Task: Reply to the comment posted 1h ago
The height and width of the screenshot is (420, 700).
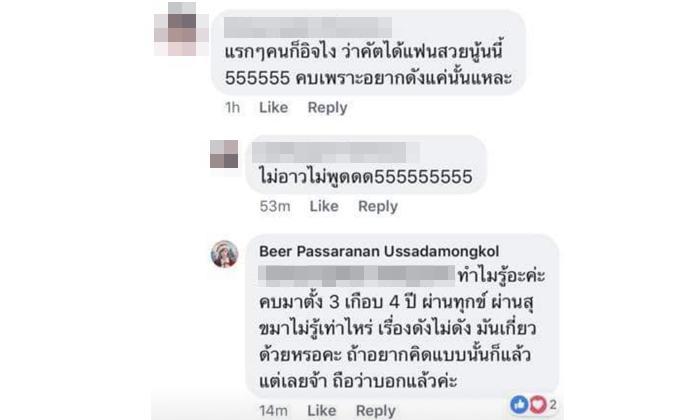Action: tap(327, 108)
